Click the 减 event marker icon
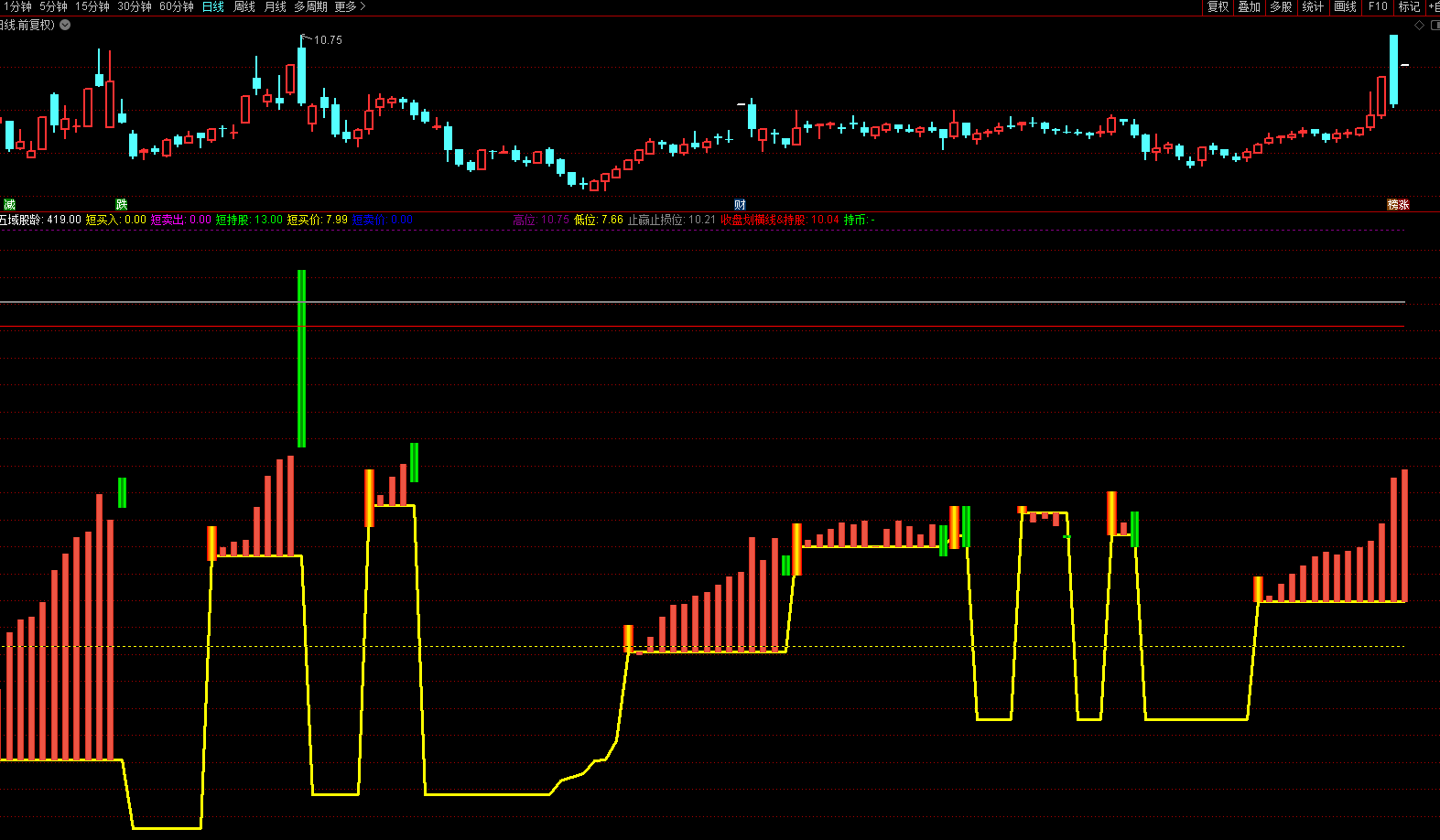The width and height of the screenshot is (1440, 840). pos(9,204)
